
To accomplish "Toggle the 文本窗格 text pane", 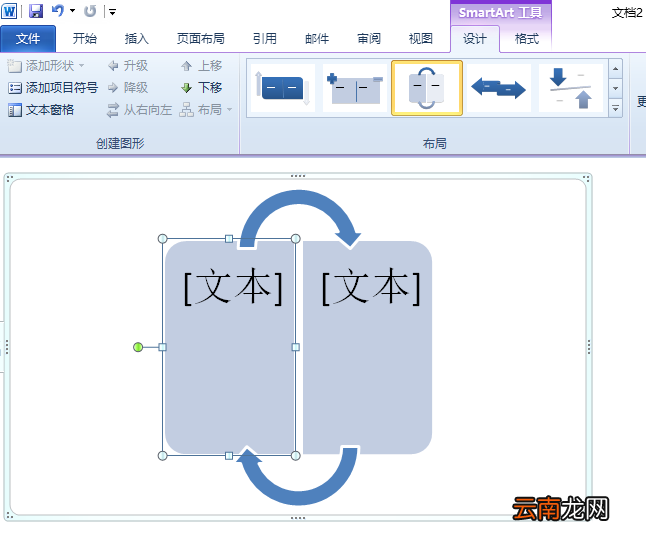I will click(x=41, y=110).
